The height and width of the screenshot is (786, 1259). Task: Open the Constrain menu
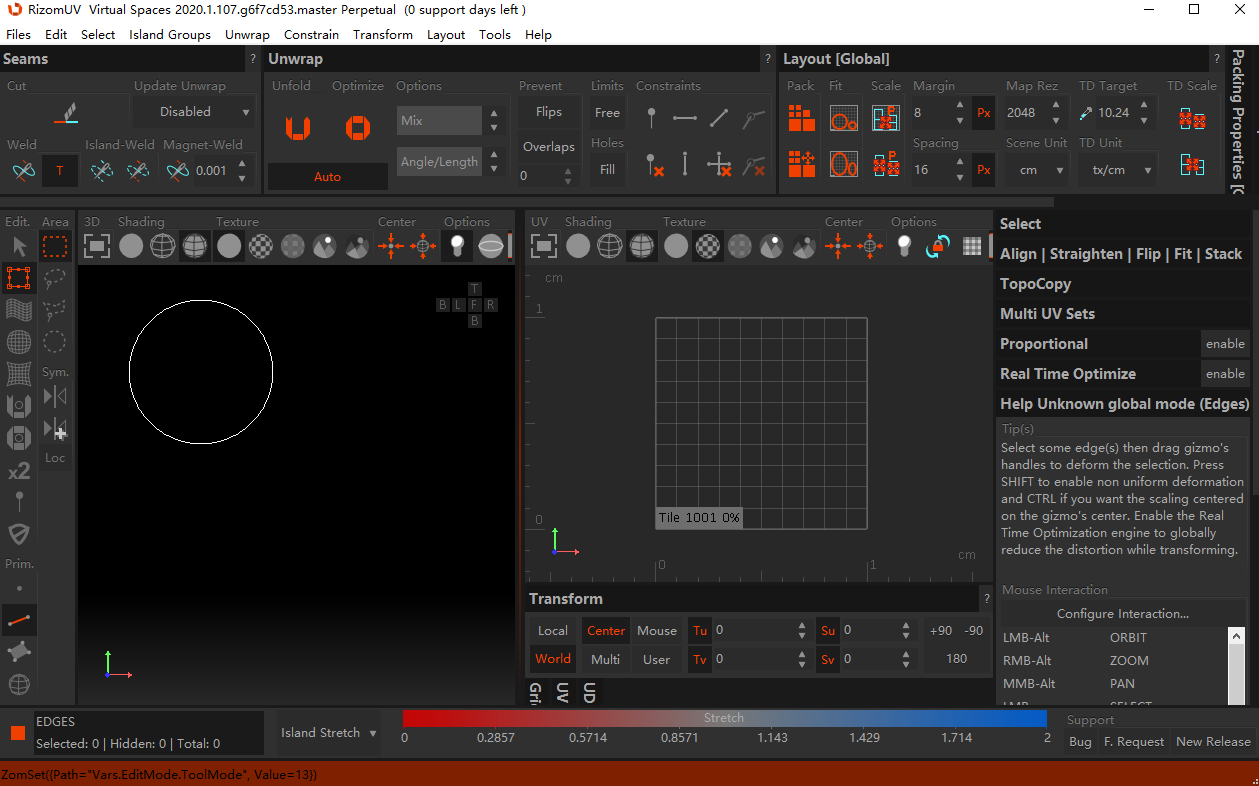[x=311, y=34]
